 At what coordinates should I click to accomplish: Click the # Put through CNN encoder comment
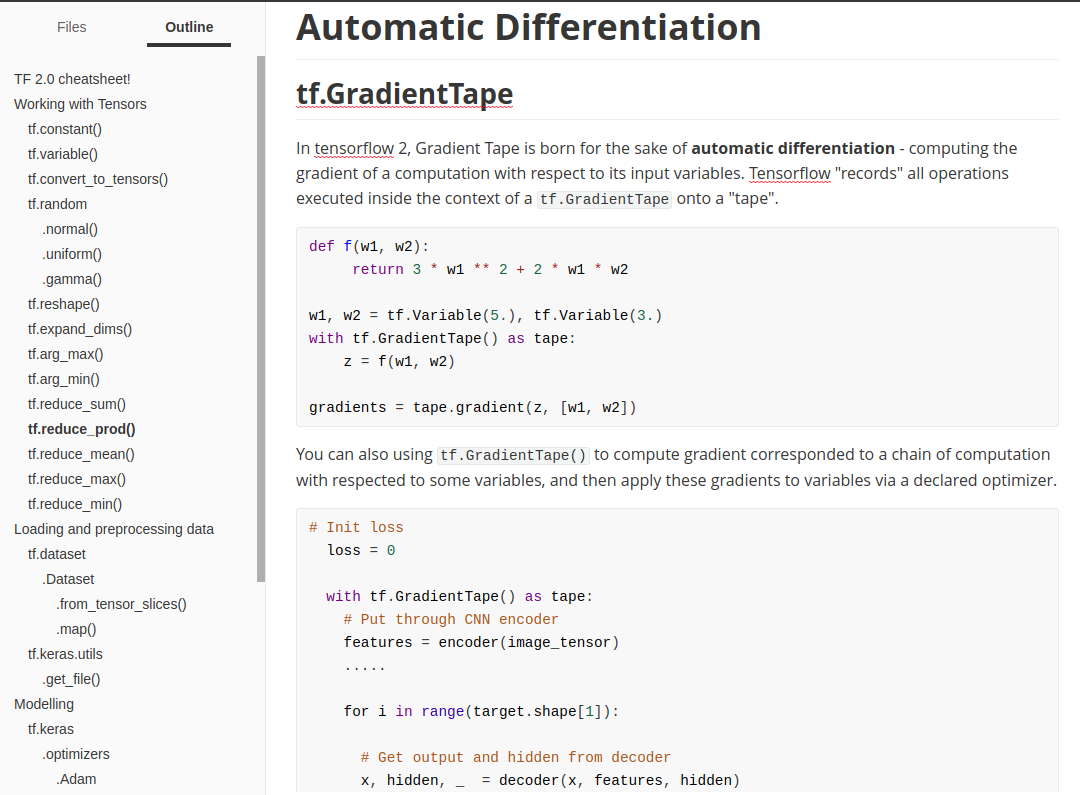coord(451,619)
